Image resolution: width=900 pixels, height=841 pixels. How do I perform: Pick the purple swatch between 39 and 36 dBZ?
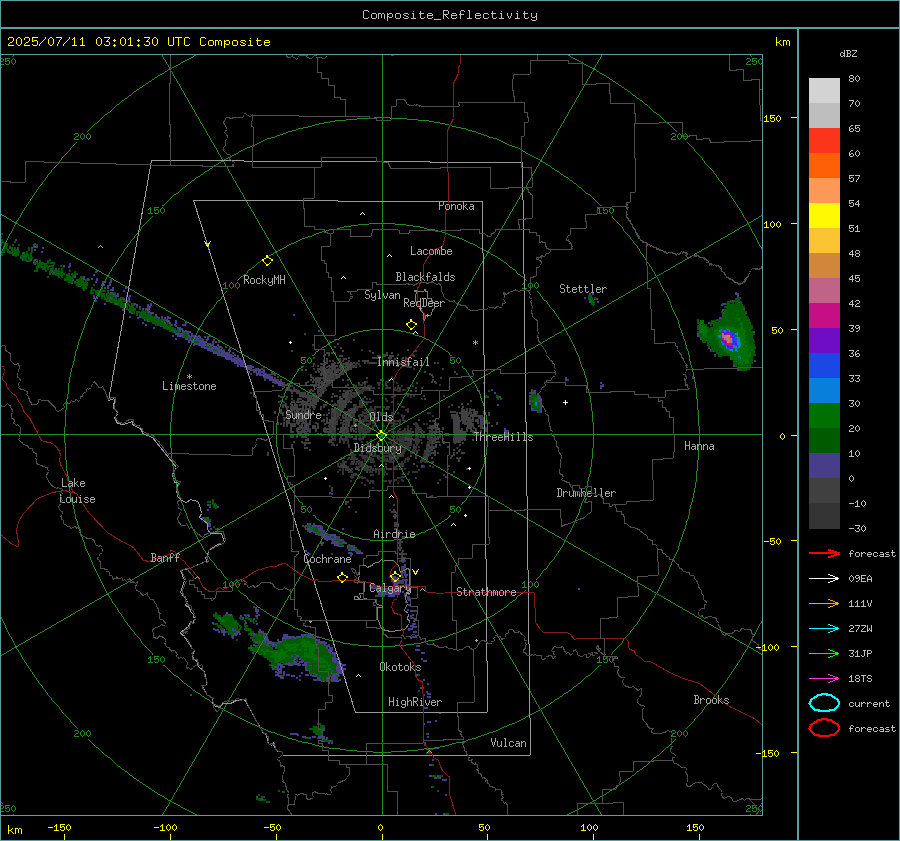pyautogui.click(x=824, y=341)
